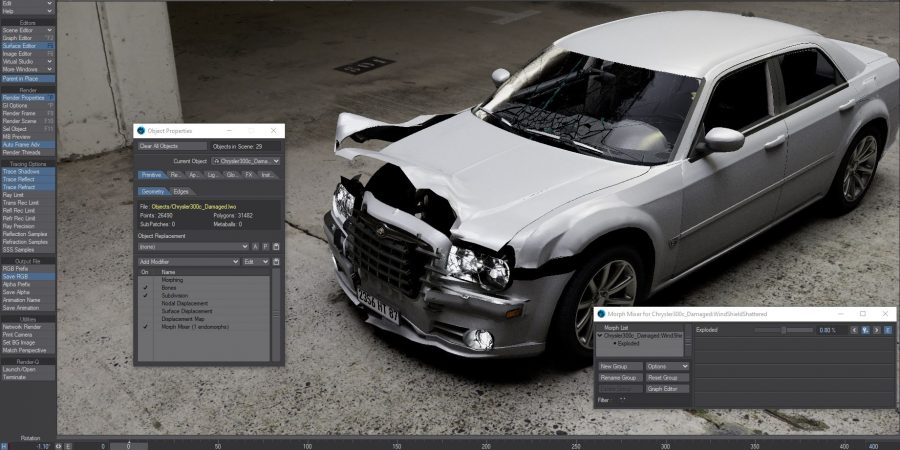Click the eye icon at the bottom left
Image resolution: width=900 pixels, height=450 pixels.
[59, 446]
